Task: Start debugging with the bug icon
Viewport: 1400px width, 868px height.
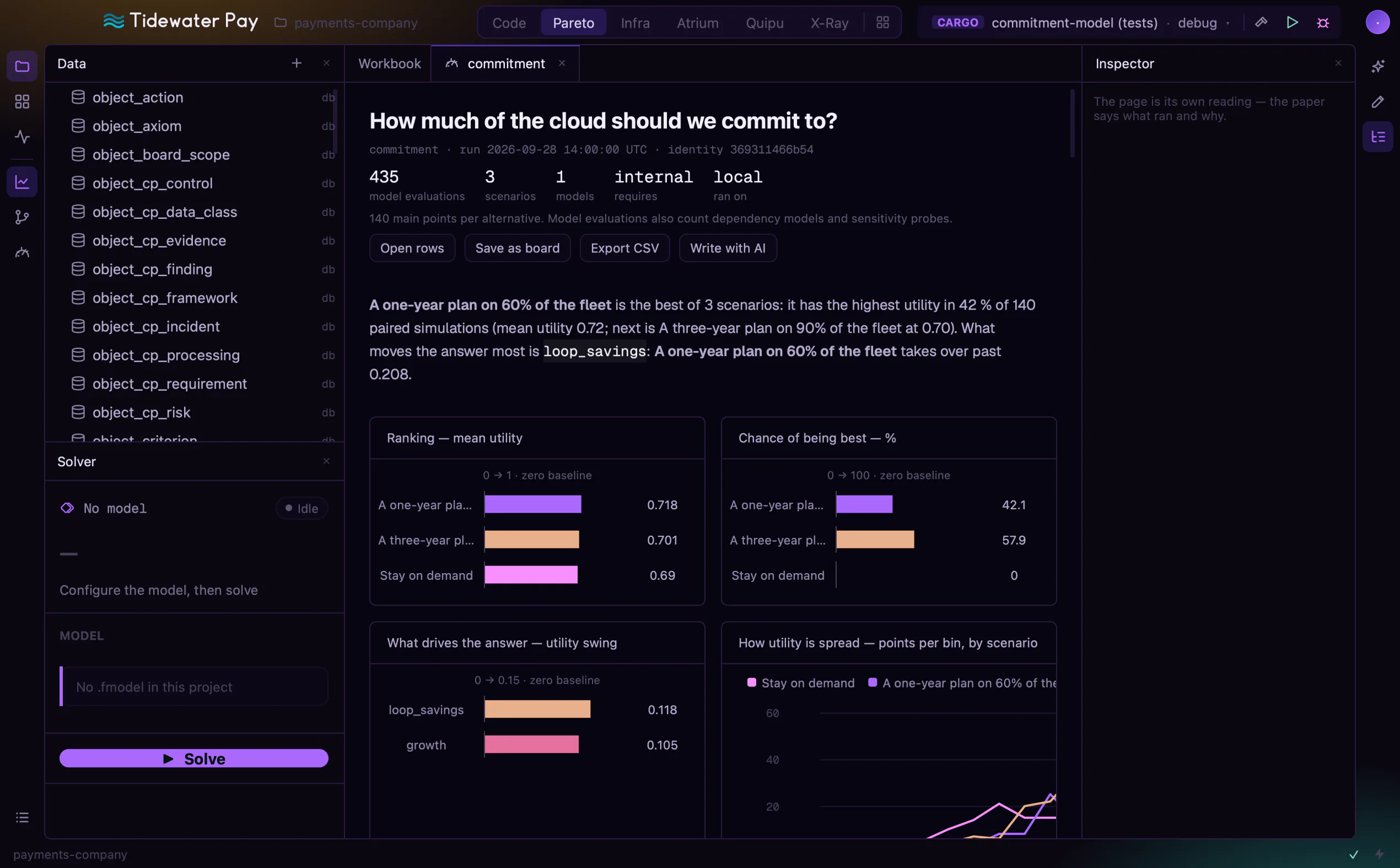Action: point(1323,23)
